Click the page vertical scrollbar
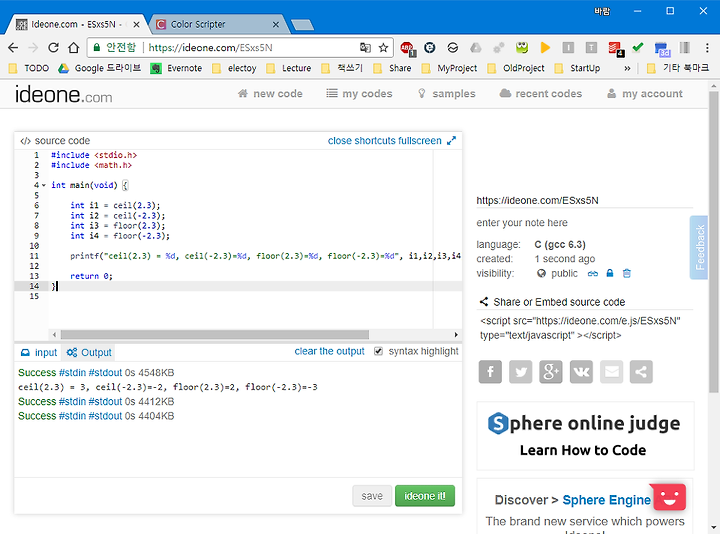Image resolution: width=720 pixels, height=534 pixels. (714, 242)
